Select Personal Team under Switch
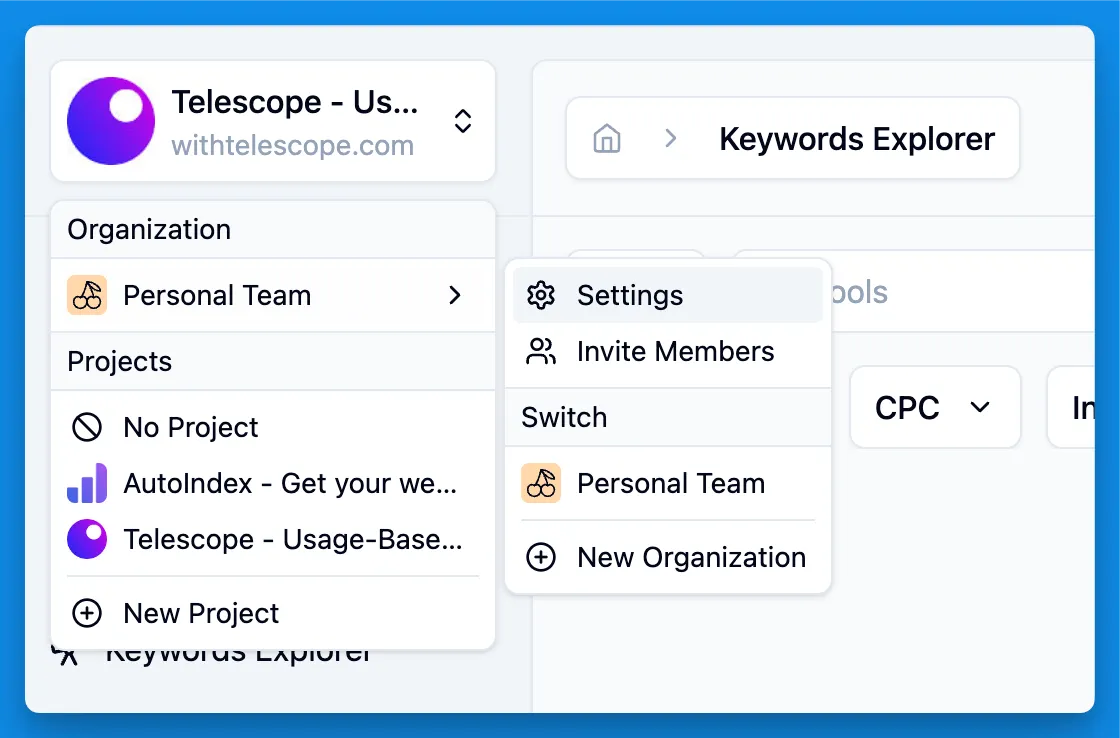This screenshot has width=1120, height=738. tap(671, 483)
